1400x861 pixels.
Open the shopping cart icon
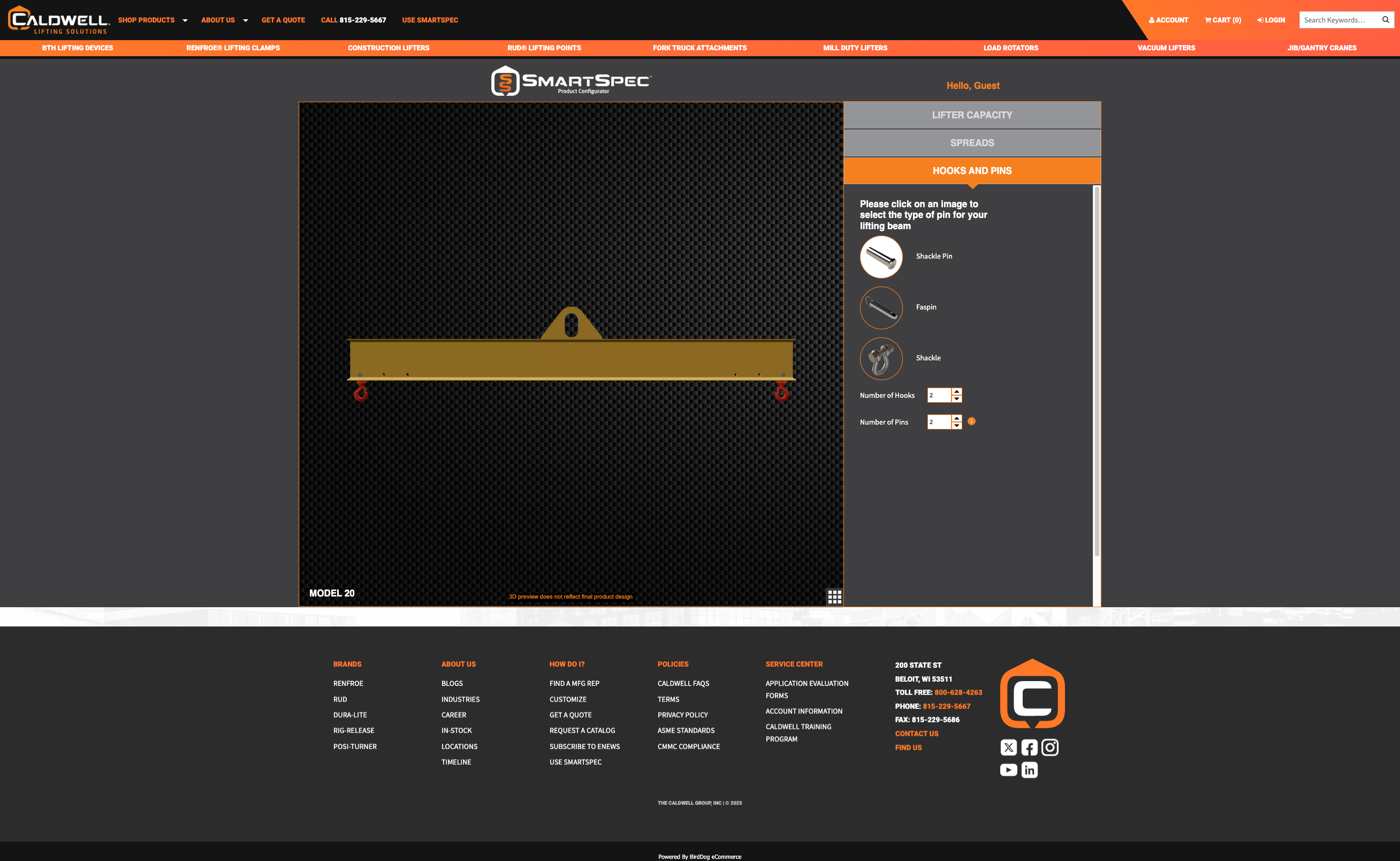(1209, 19)
